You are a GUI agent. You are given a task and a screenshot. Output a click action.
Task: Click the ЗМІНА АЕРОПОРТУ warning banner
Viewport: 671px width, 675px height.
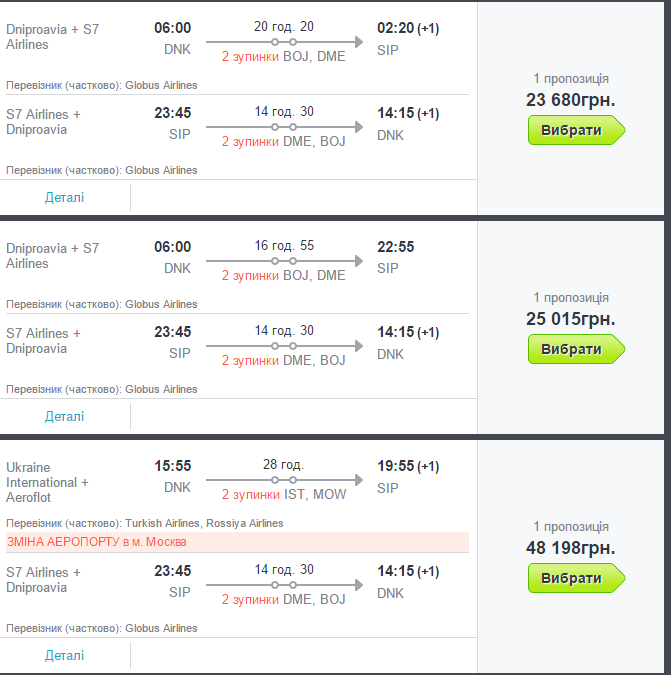pos(235,542)
